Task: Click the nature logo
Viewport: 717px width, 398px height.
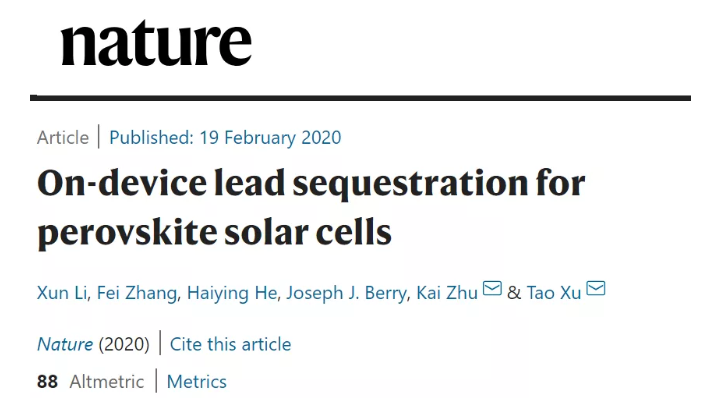Action: click(156, 43)
